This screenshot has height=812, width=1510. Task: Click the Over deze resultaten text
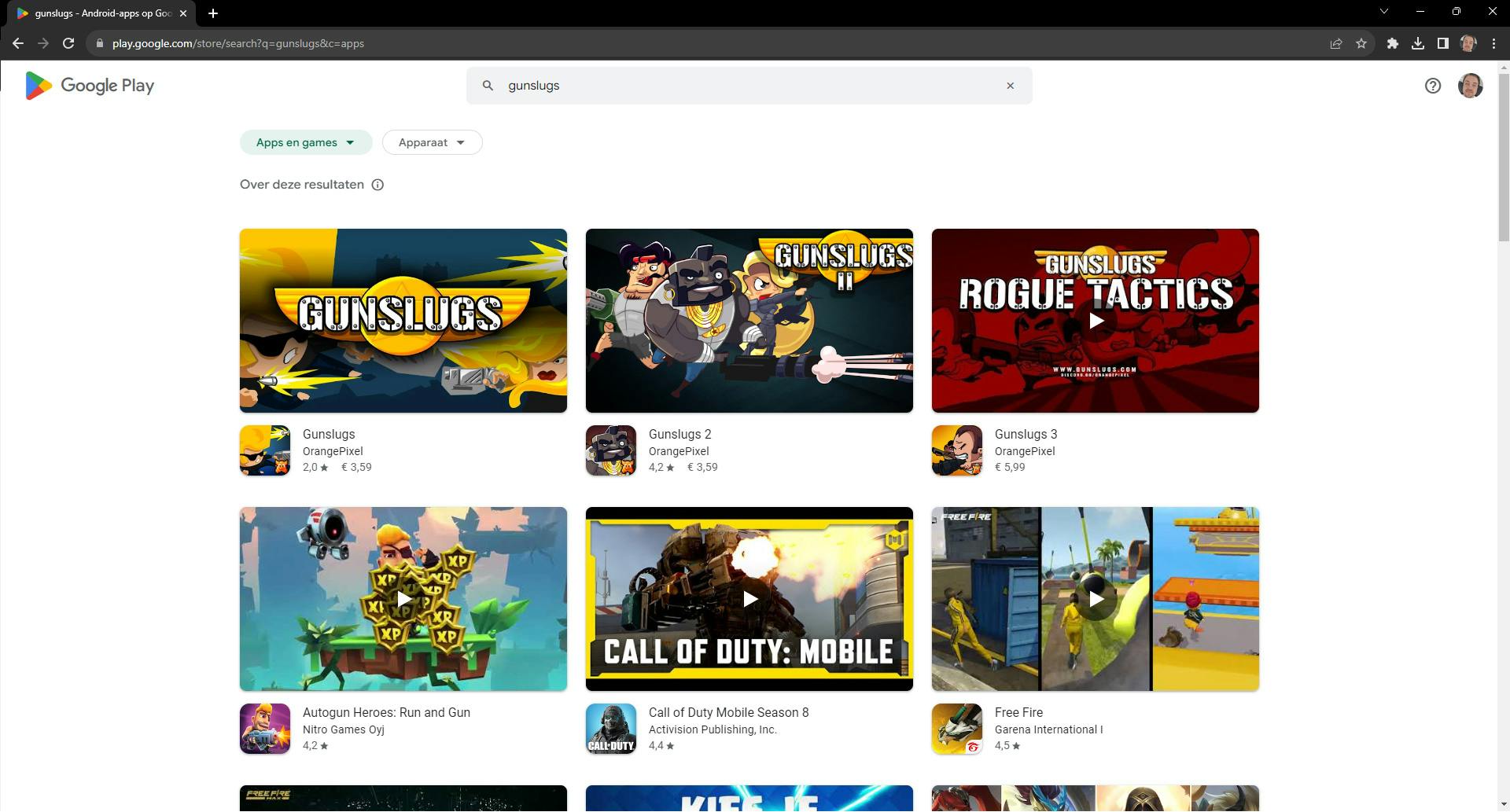[x=302, y=185]
